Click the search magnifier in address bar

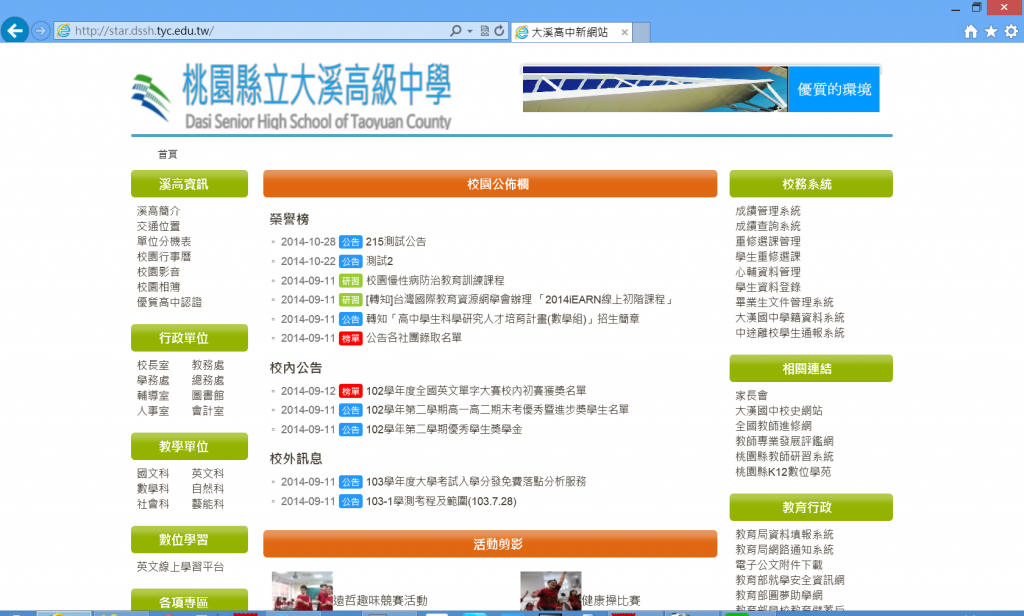click(x=456, y=31)
